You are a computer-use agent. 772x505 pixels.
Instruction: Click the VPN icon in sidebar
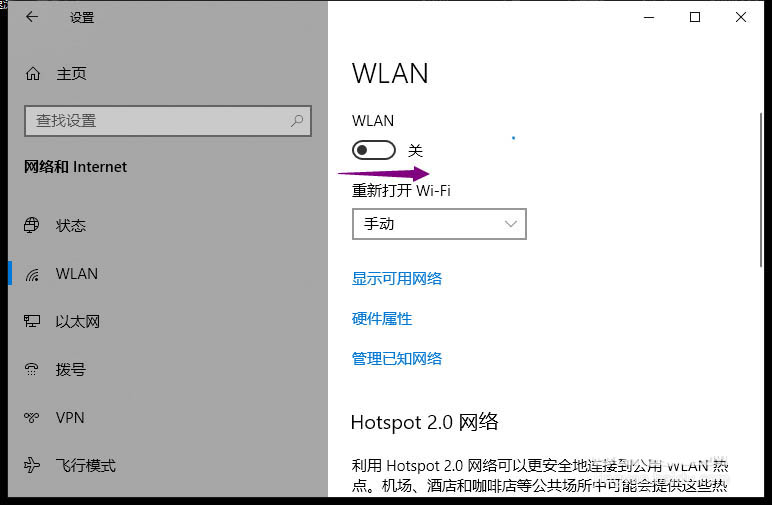pyautogui.click(x=32, y=417)
